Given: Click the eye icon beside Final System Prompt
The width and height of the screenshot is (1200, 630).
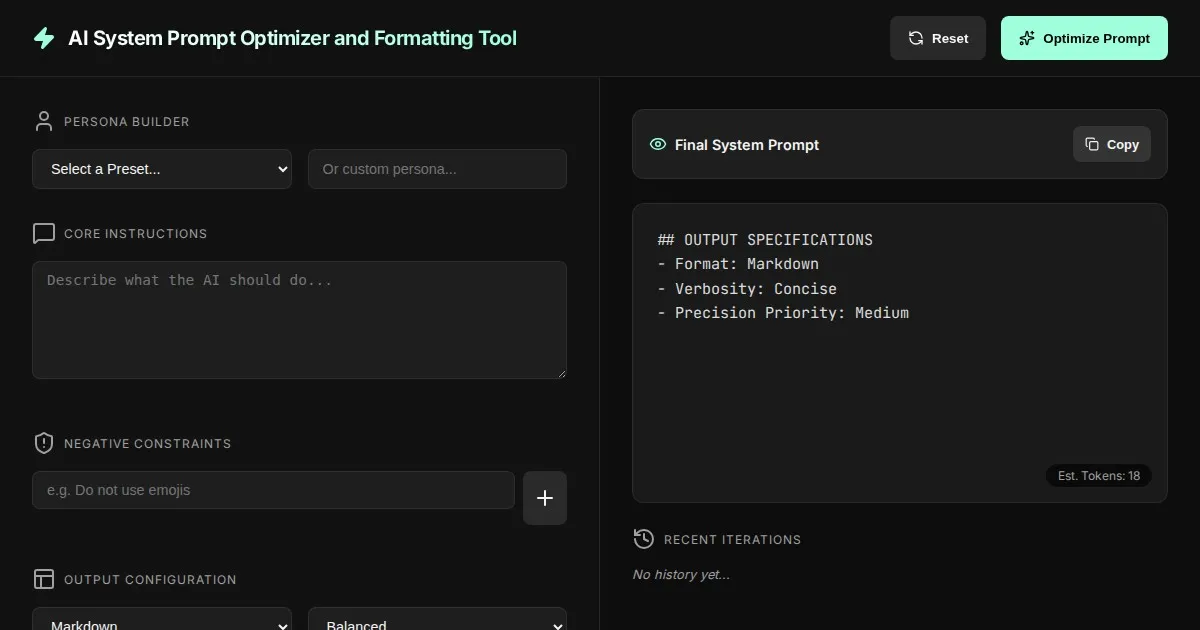Looking at the screenshot, I should [x=658, y=144].
